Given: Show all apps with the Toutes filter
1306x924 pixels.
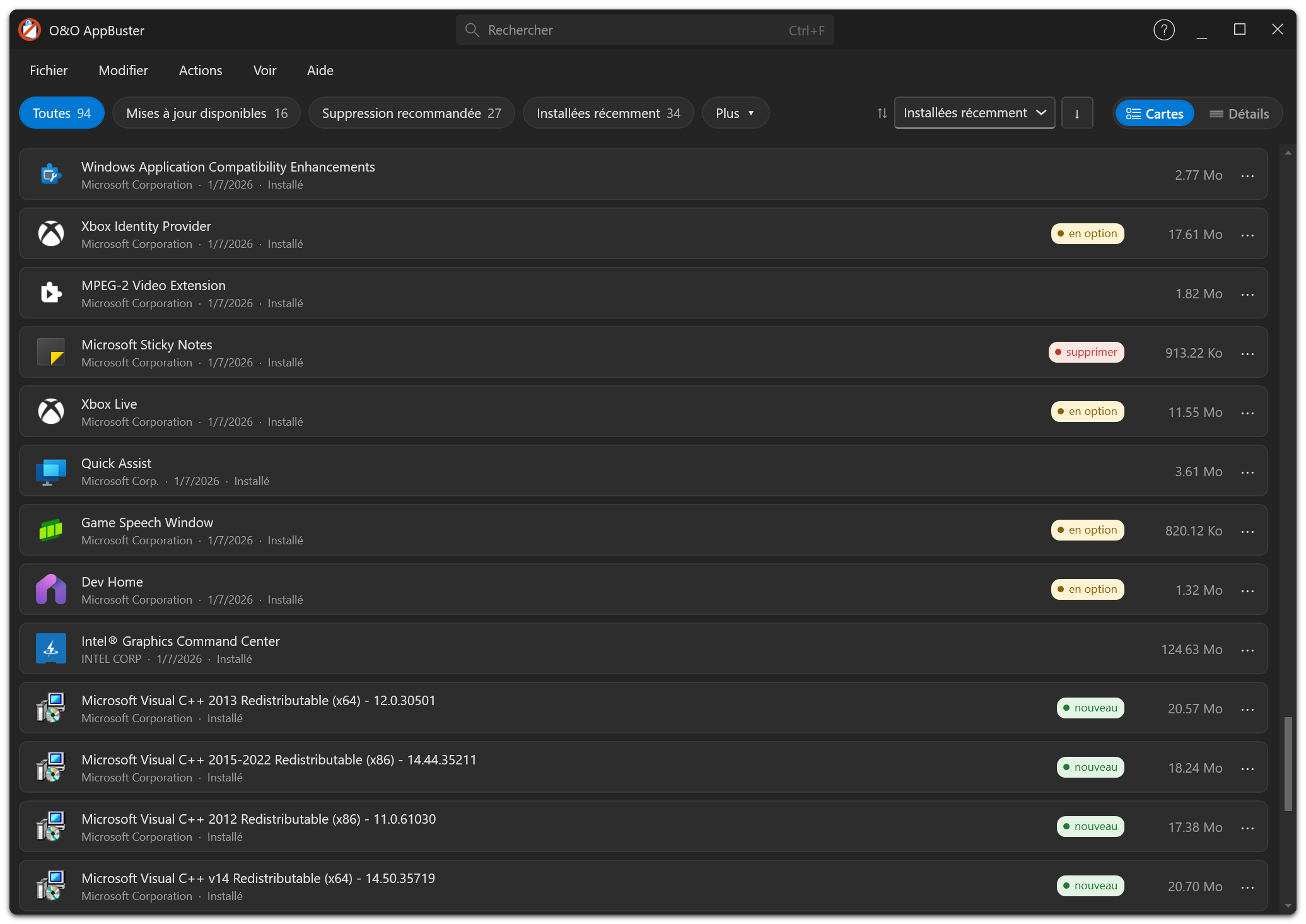Looking at the screenshot, I should point(62,113).
